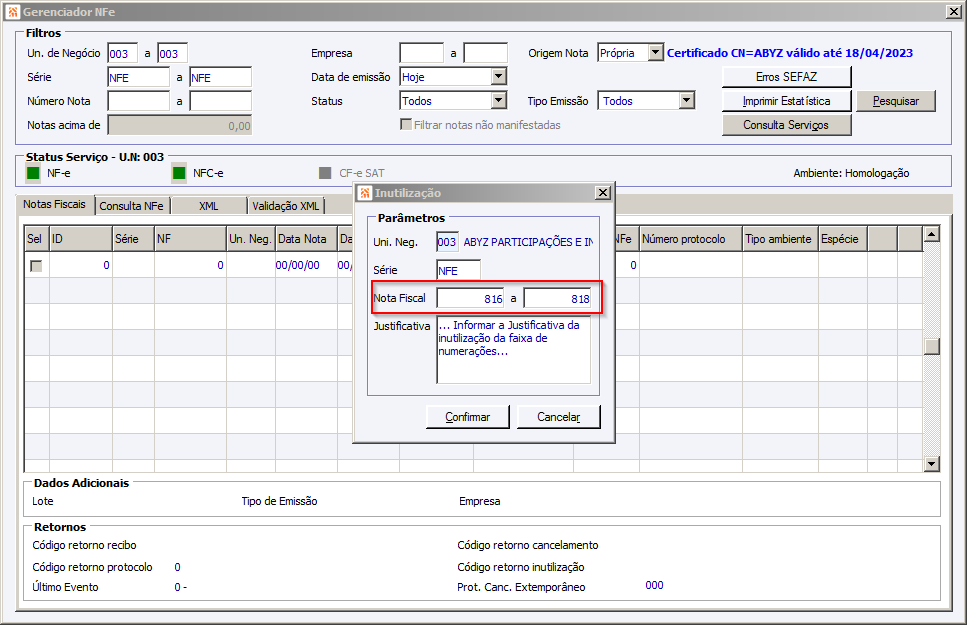Click the ending Série filter field
Image resolution: width=967 pixels, height=625 pixels.
click(x=221, y=77)
